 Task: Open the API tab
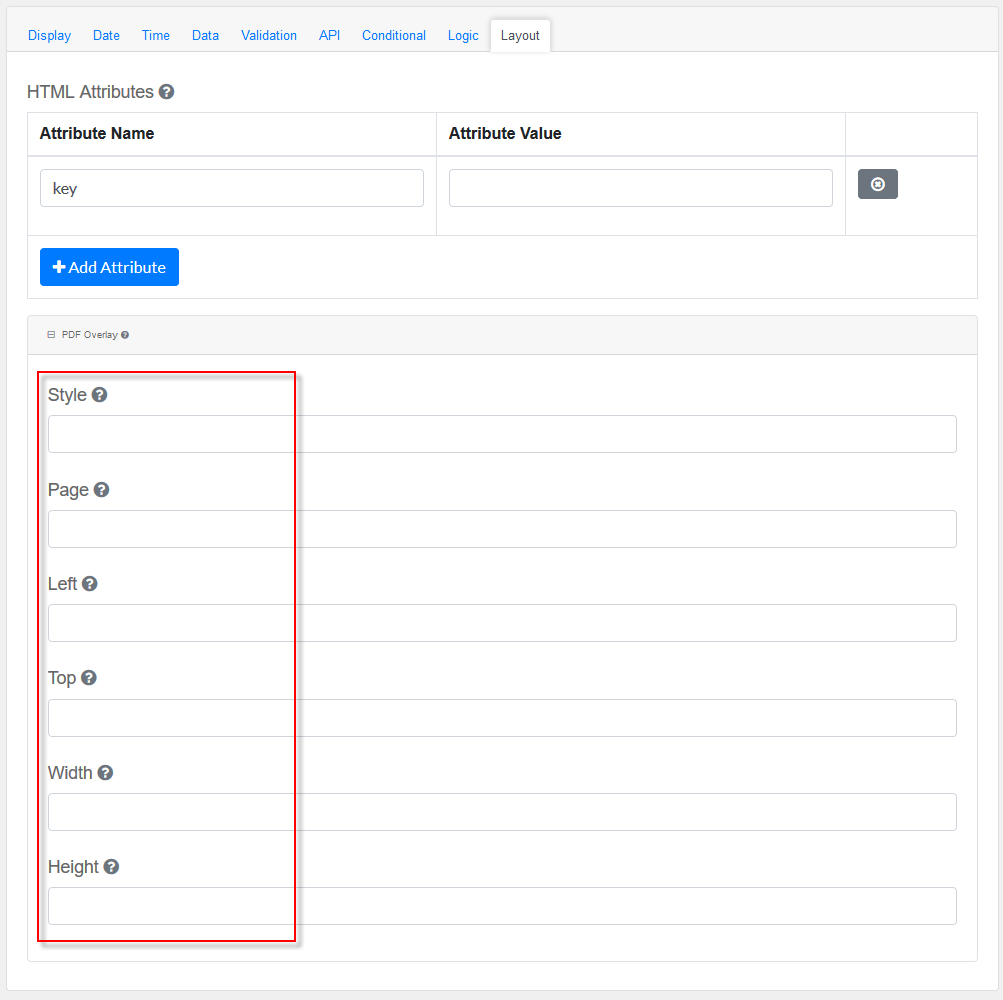(329, 35)
